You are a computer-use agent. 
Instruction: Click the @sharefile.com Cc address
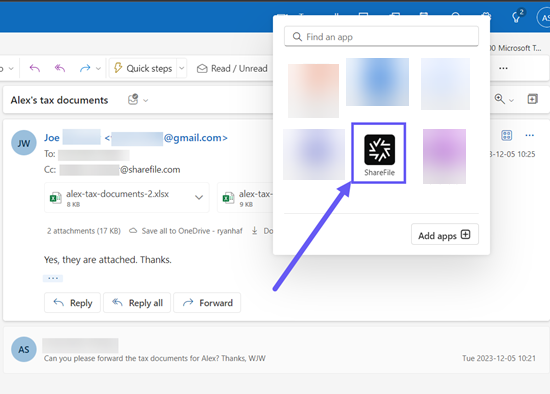(150, 170)
